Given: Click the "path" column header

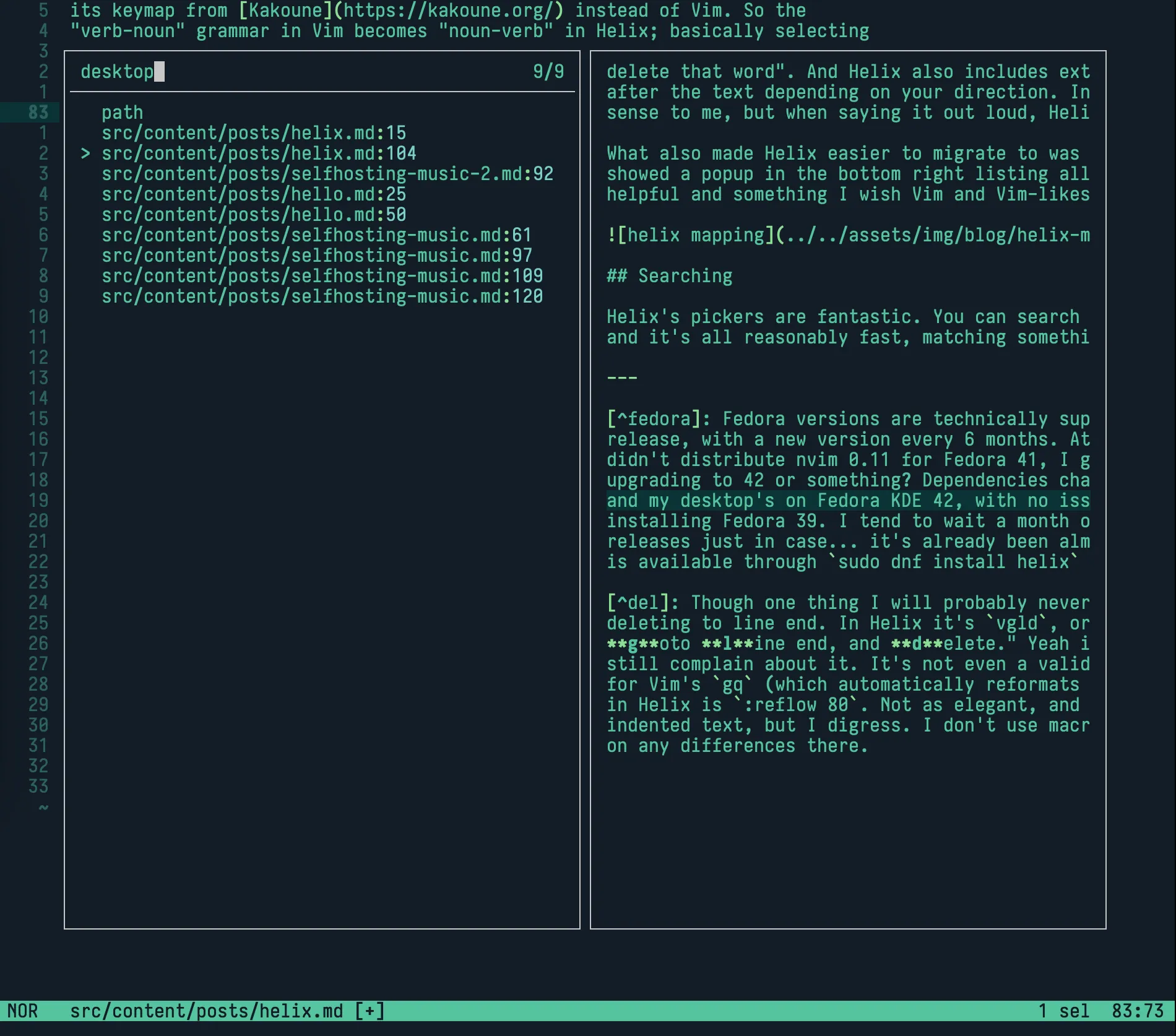Looking at the screenshot, I should pyautogui.click(x=122, y=113).
